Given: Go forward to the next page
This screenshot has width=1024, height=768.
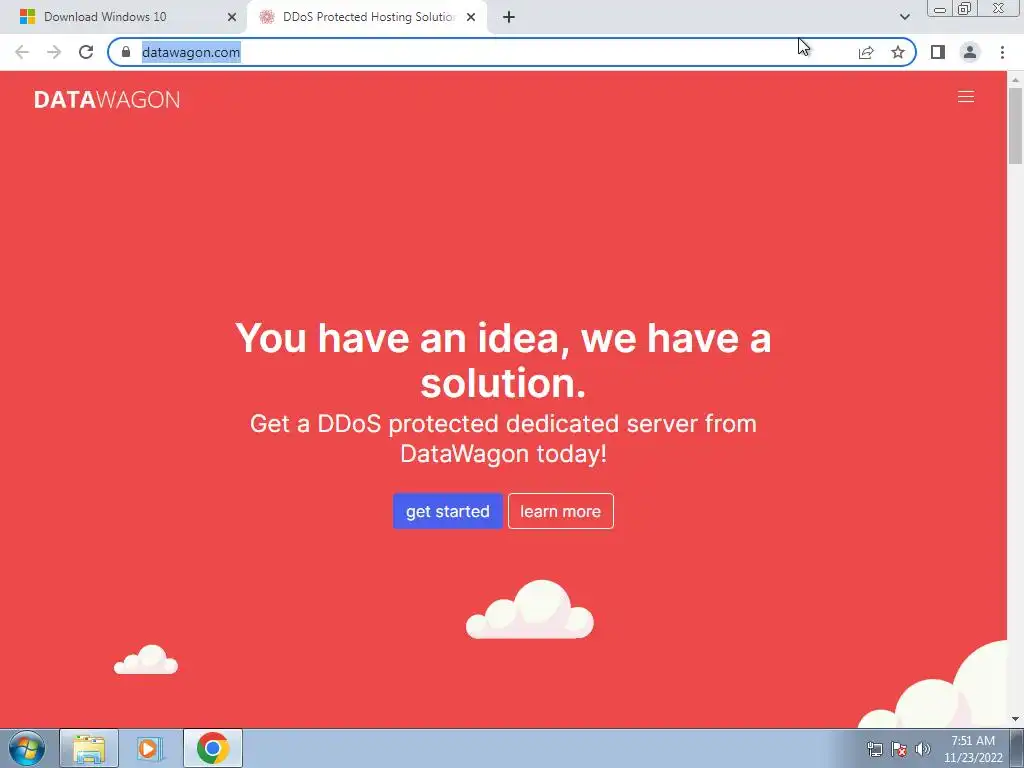Looking at the screenshot, I should pyautogui.click(x=54, y=52).
